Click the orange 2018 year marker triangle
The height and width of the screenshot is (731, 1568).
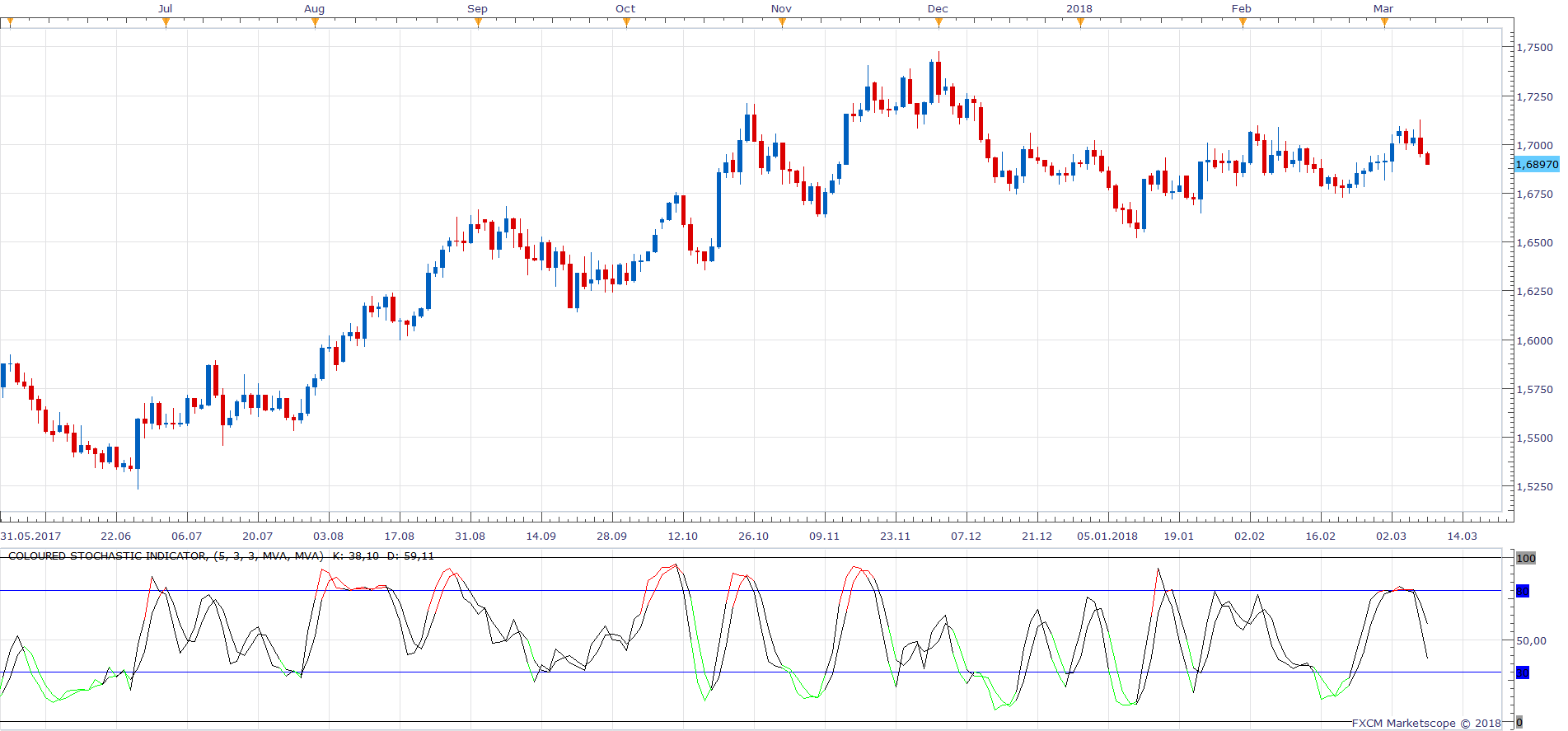tap(1080, 22)
